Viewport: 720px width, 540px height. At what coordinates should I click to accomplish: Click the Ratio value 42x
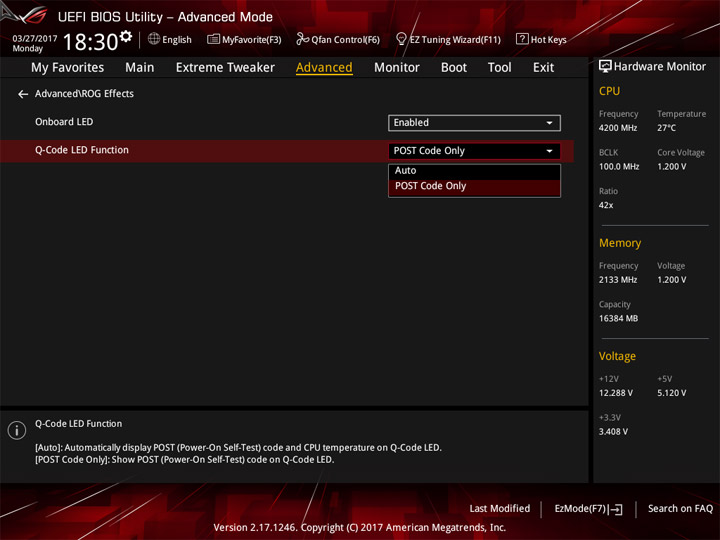point(606,205)
